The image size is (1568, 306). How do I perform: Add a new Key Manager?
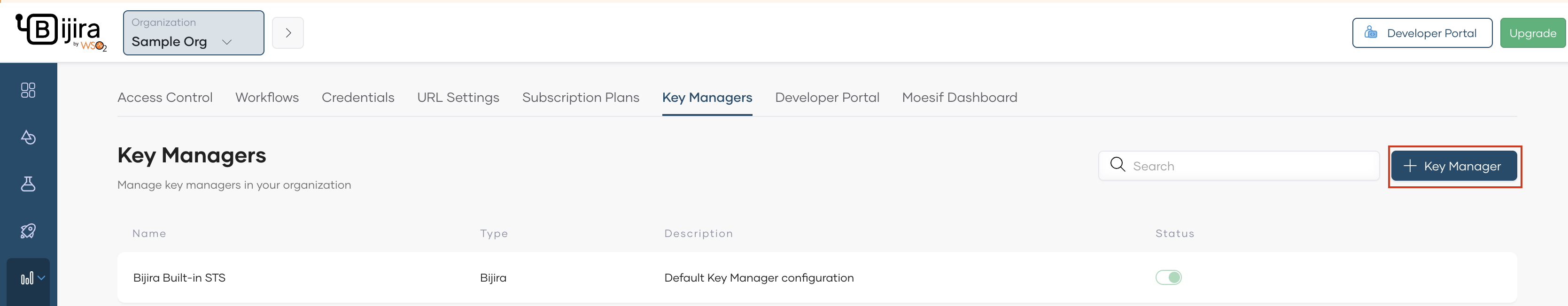click(x=1453, y=166)
